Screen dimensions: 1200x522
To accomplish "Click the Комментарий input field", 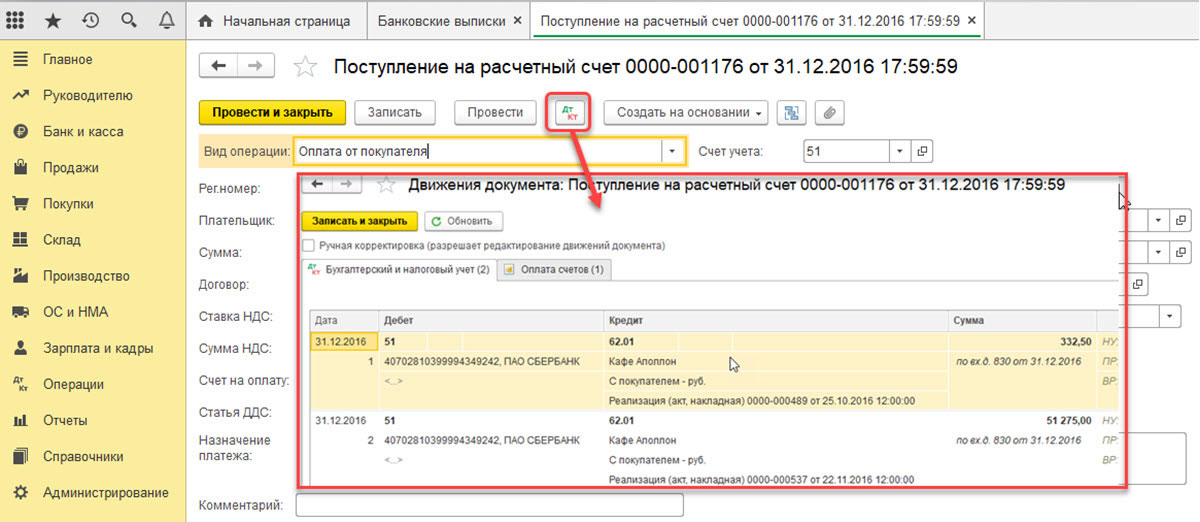I will [489, 505].
